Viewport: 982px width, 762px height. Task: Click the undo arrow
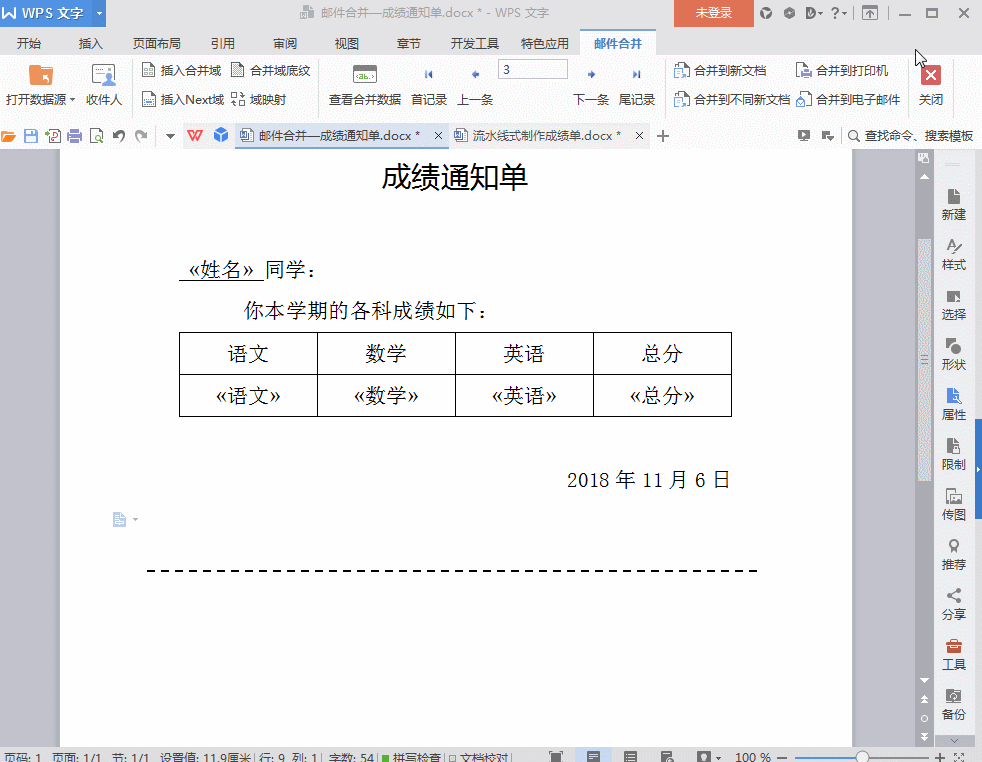coord(119,135)
